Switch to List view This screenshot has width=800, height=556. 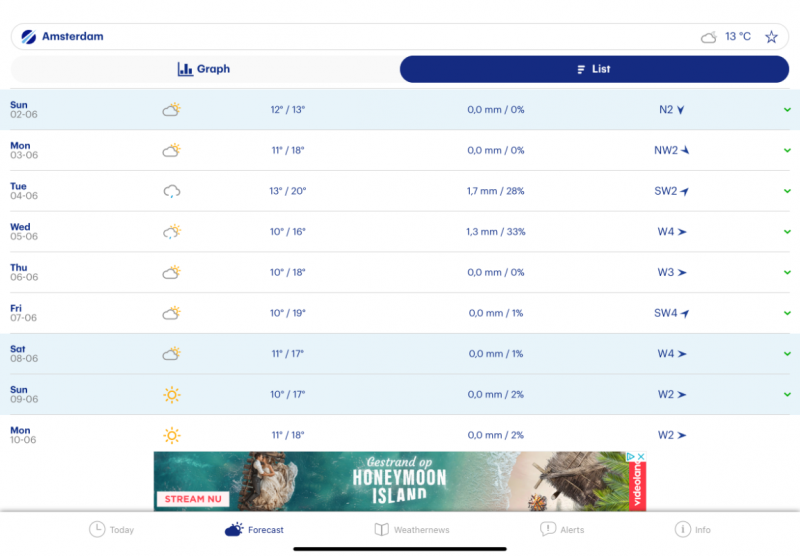[594, 69]
